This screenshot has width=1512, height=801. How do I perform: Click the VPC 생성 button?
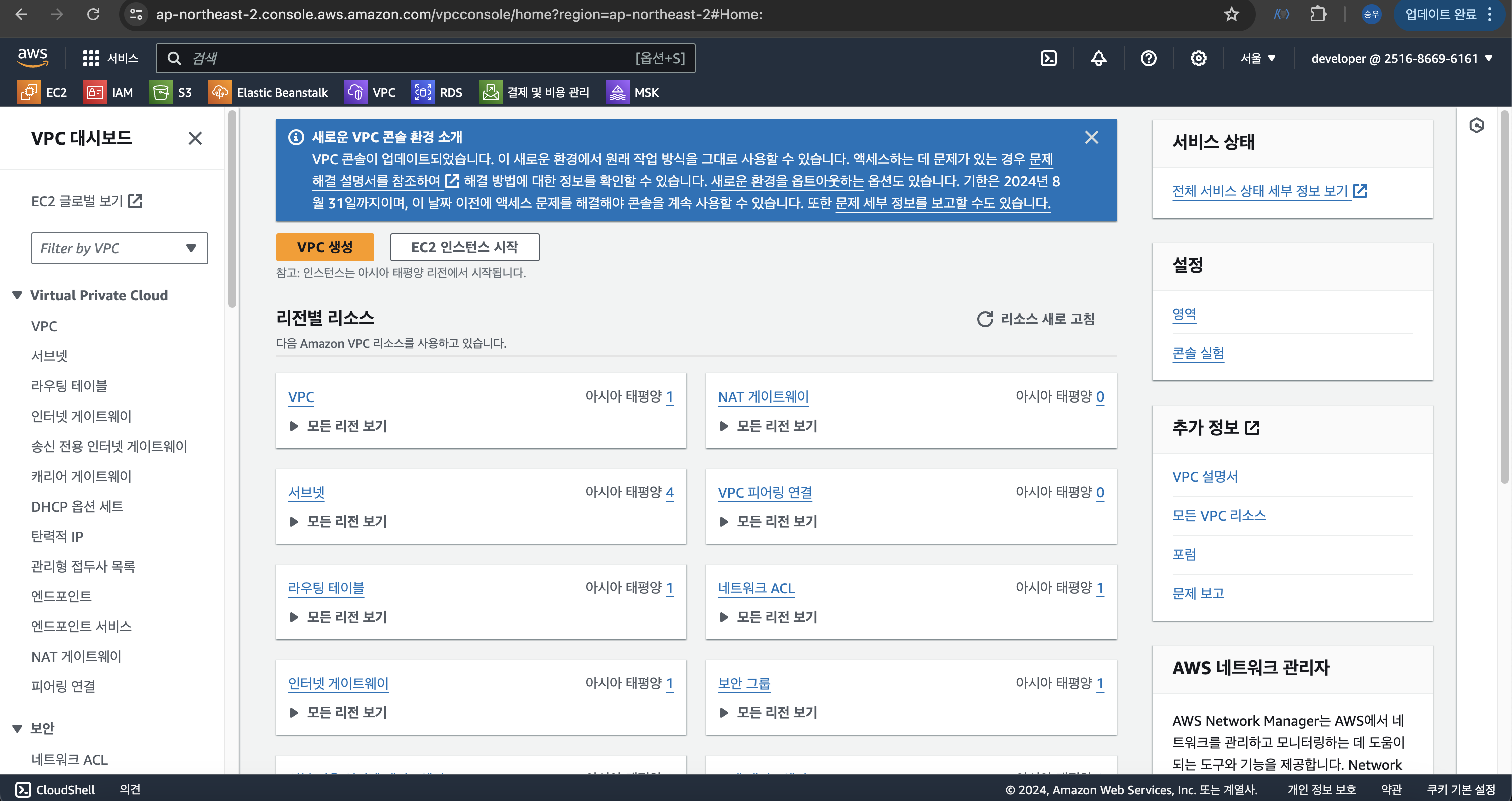pyautogui.click(x=325, y=247)
